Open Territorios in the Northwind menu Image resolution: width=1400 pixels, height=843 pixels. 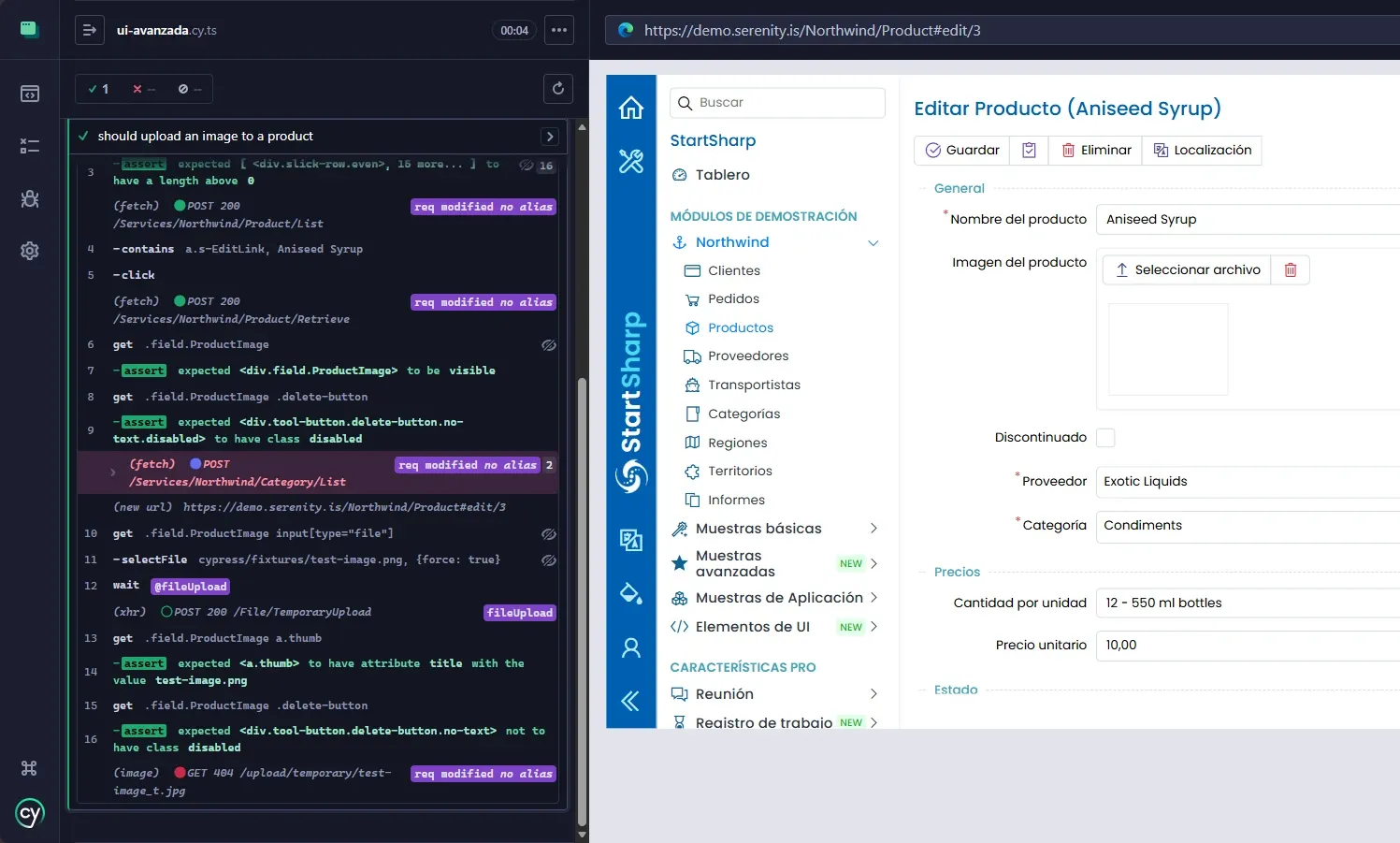click(740, 472)
